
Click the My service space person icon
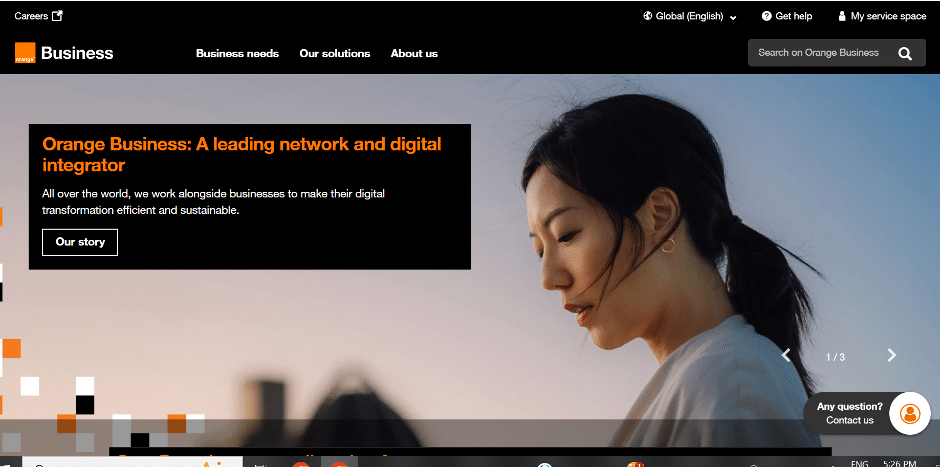[x=842, y=16]
